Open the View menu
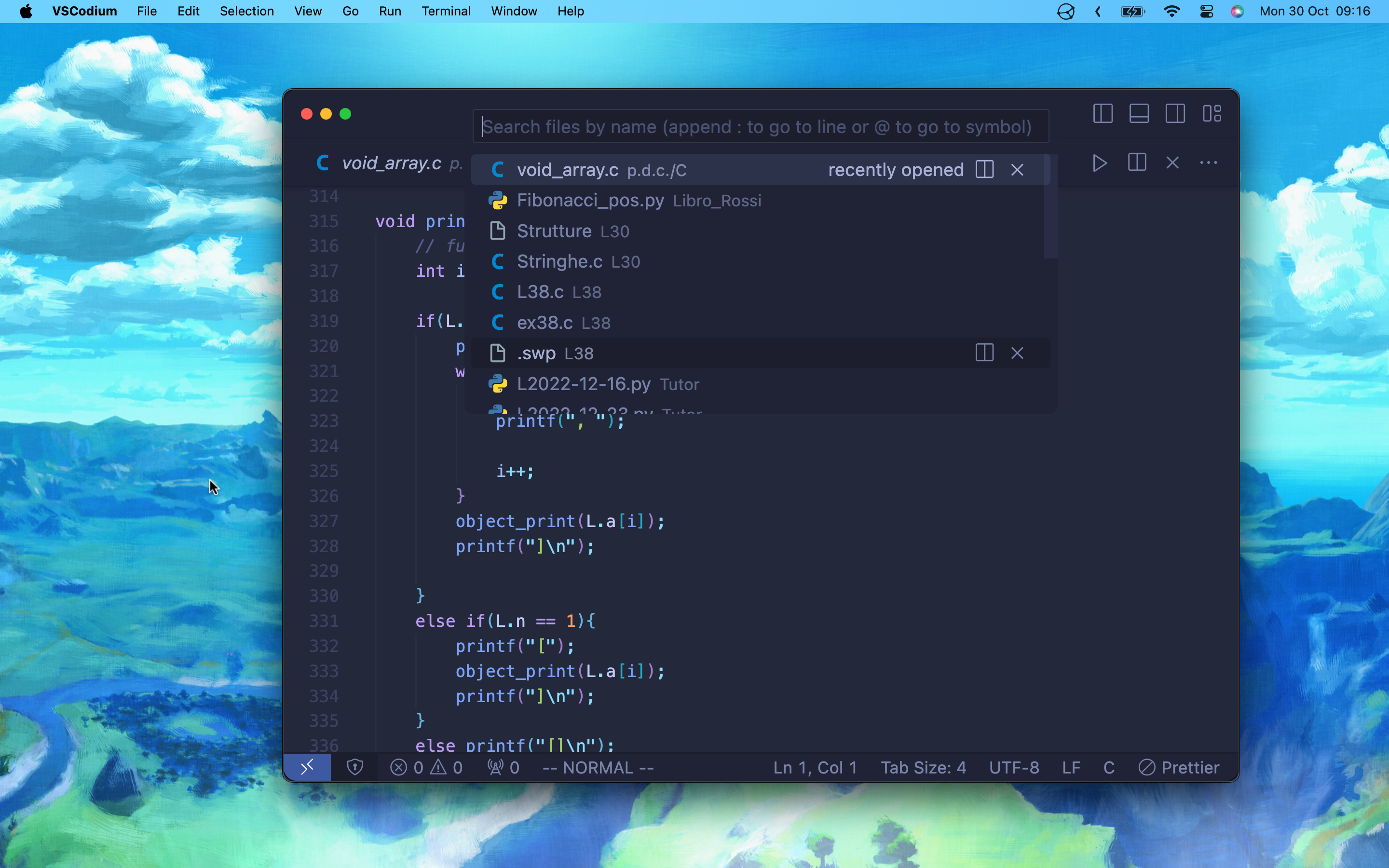This screenshot has height=868, width=1389. coord(308,11)
